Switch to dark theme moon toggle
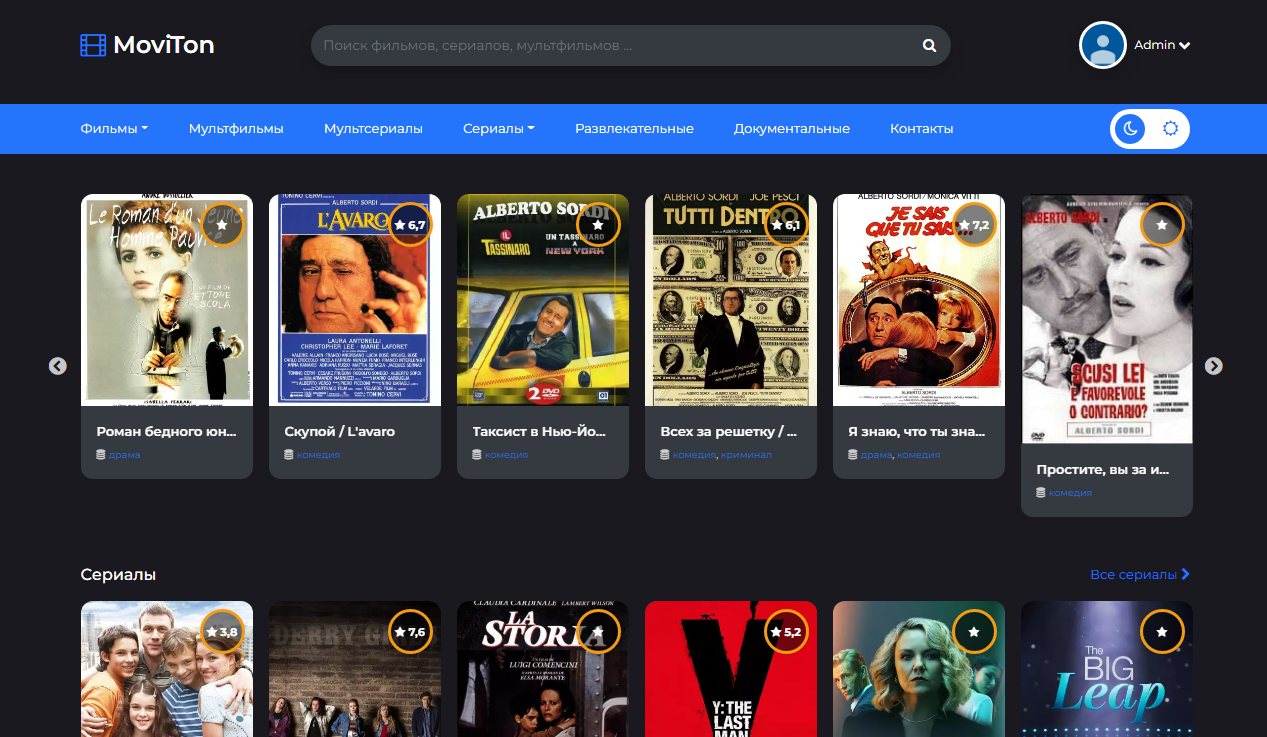This screenshot has width=1267, height=737. point(1130,129)
